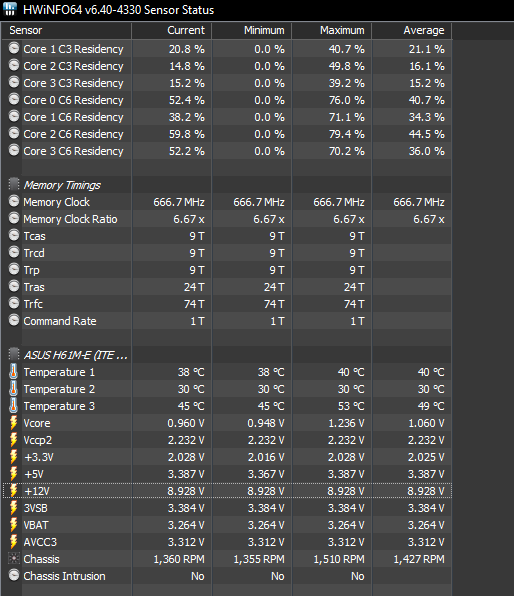
Task: Click the thermometer icon beside Temperature 3
Action: coord(13,406)
